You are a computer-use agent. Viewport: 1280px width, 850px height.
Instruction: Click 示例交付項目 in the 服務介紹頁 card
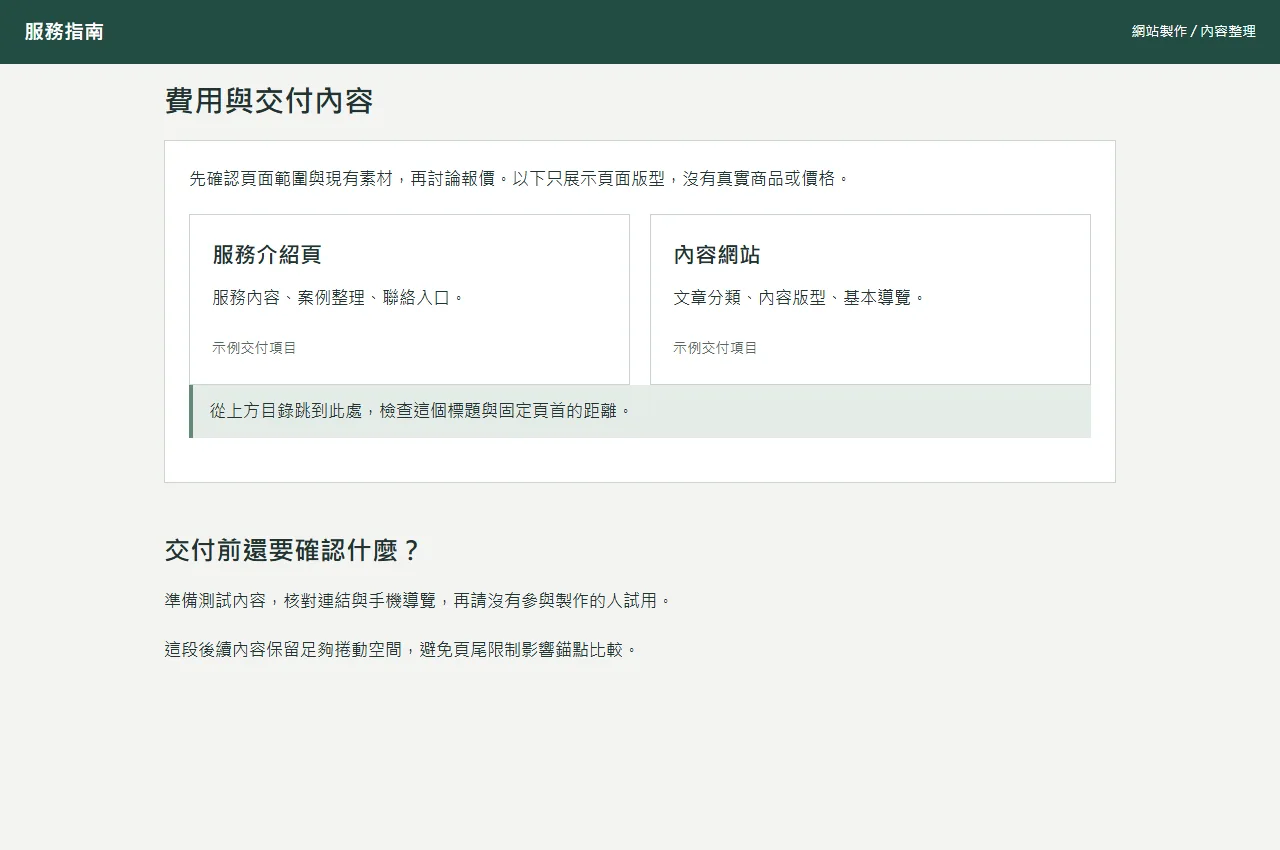(254, 348)
